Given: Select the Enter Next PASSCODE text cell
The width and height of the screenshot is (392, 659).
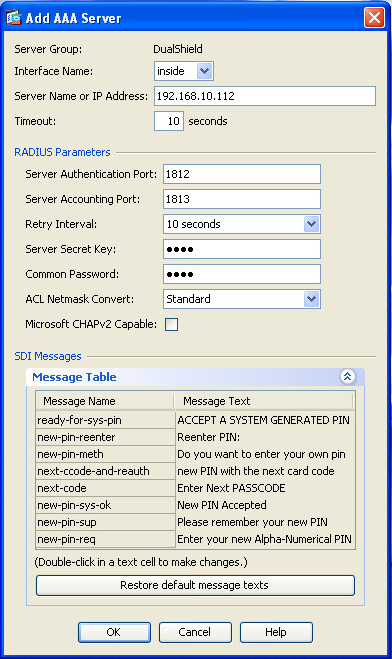Looking at the screenshot, I should click(265, 488).
